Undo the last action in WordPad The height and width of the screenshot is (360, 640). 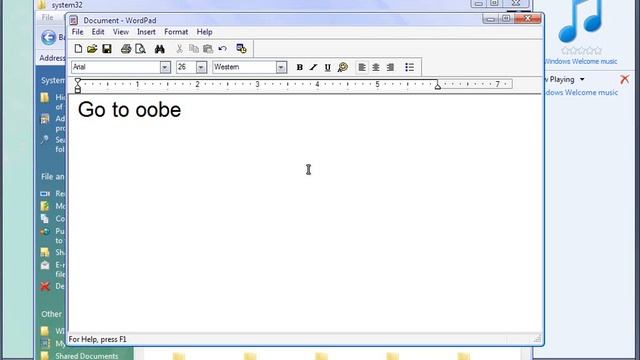point(222,49)
